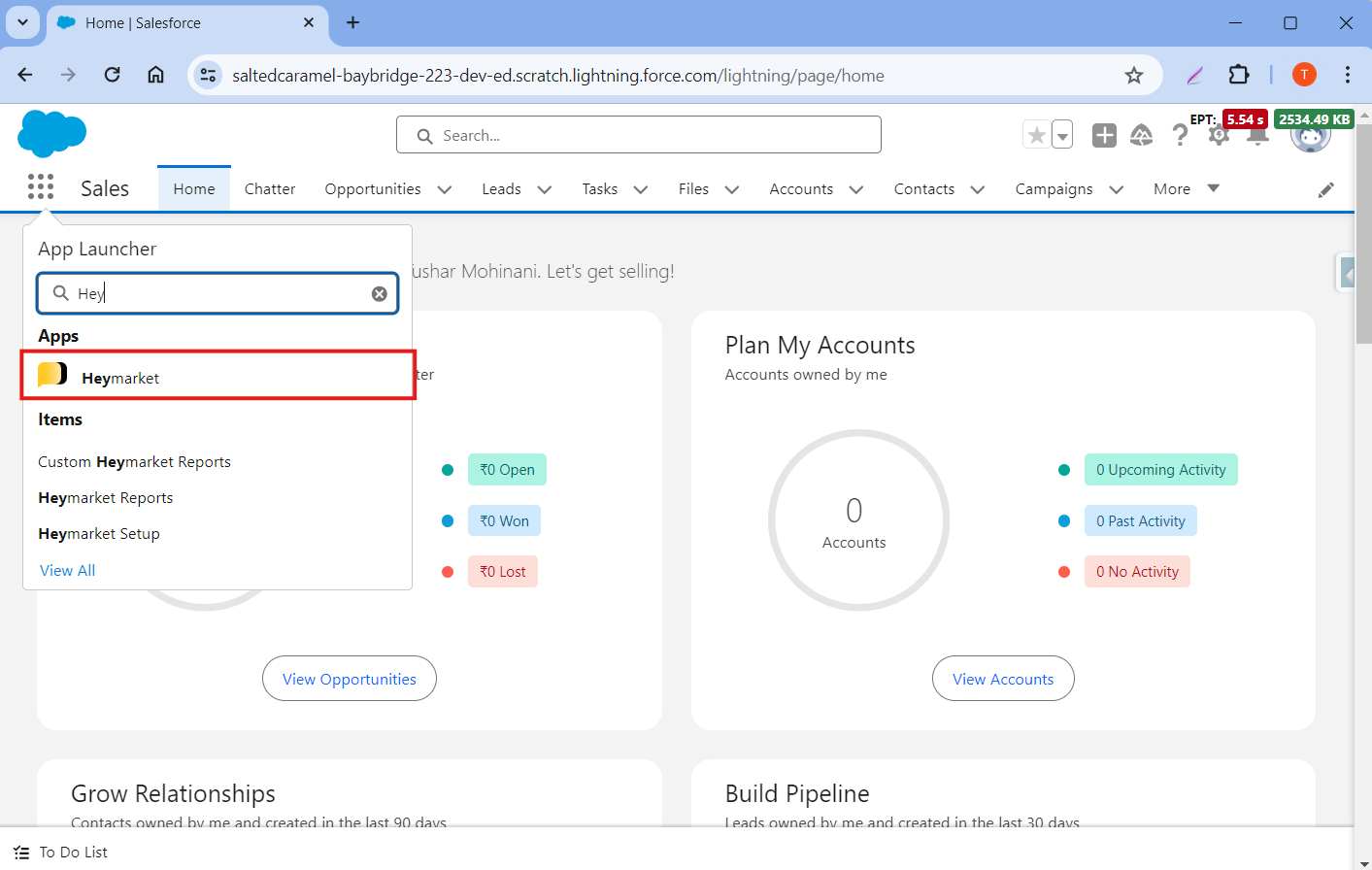Open the user profile avatar
Screen dimensions: 1372x870
pos(1310,135)
